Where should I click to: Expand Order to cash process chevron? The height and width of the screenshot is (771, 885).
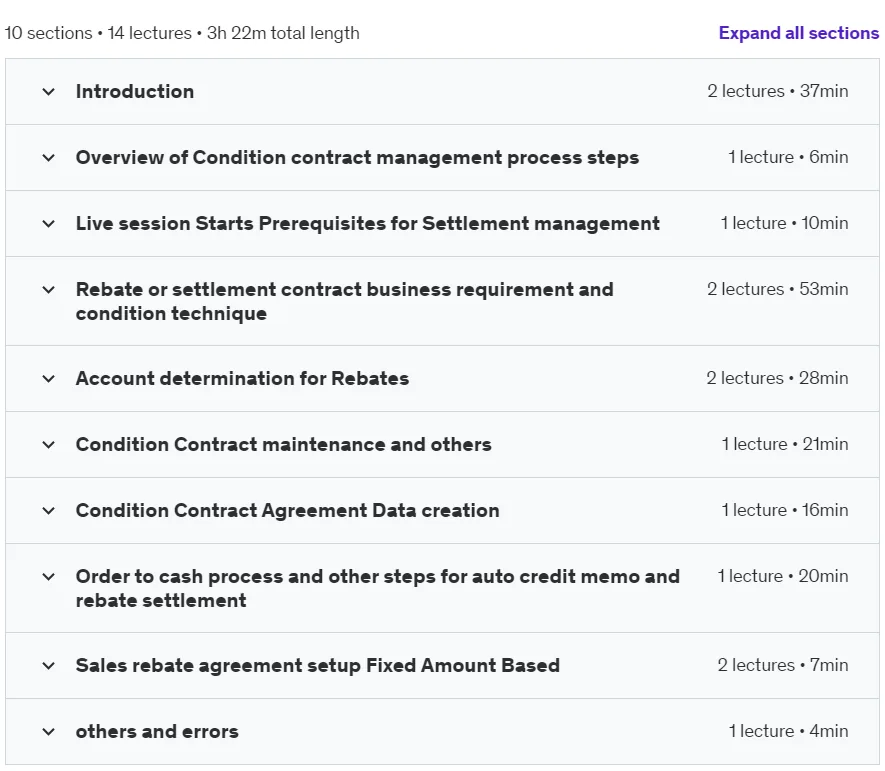point(49,576)
